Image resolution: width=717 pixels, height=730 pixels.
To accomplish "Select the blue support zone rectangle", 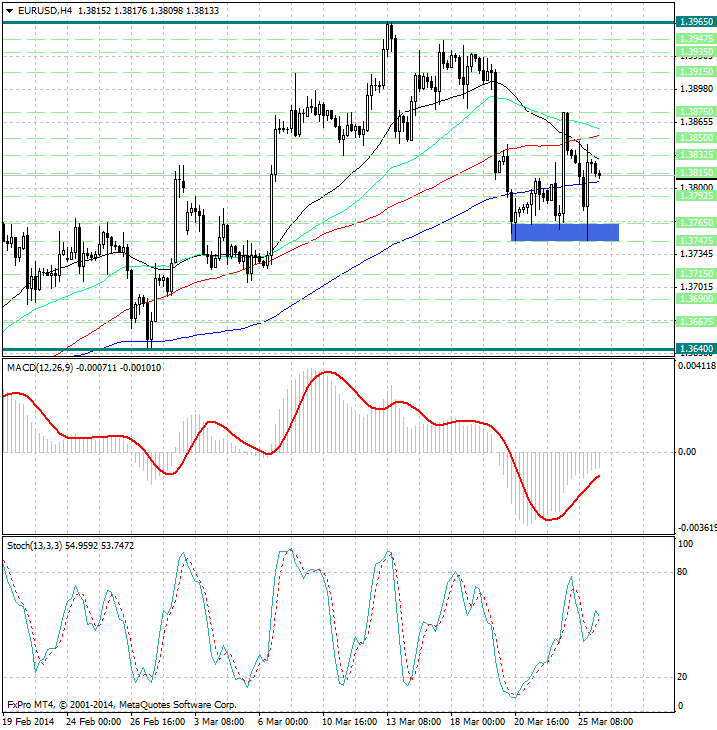I will click(x=565, y=232).
